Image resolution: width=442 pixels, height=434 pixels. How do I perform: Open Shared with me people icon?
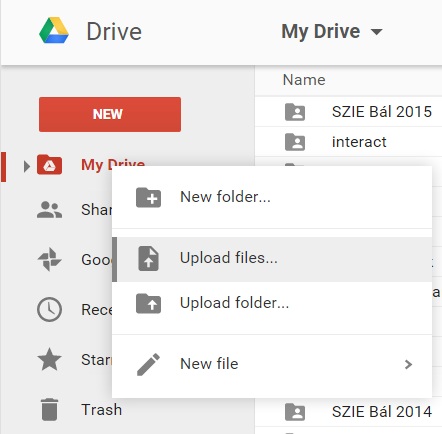[x=49, y=210]
